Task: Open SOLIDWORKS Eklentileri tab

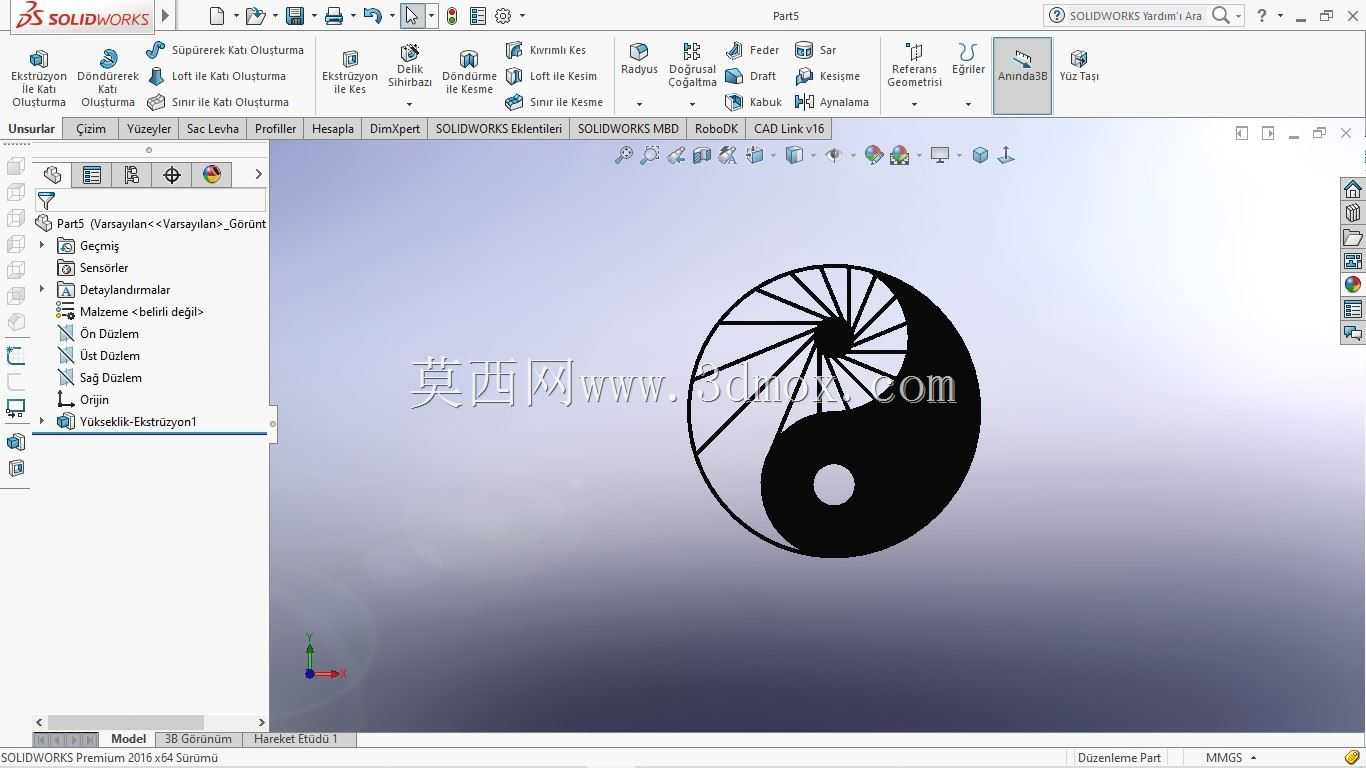Action: pos(499,129)
